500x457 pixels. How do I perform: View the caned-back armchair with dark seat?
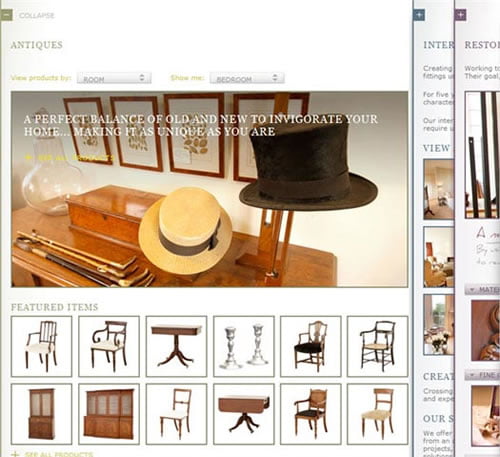point(311,414)
